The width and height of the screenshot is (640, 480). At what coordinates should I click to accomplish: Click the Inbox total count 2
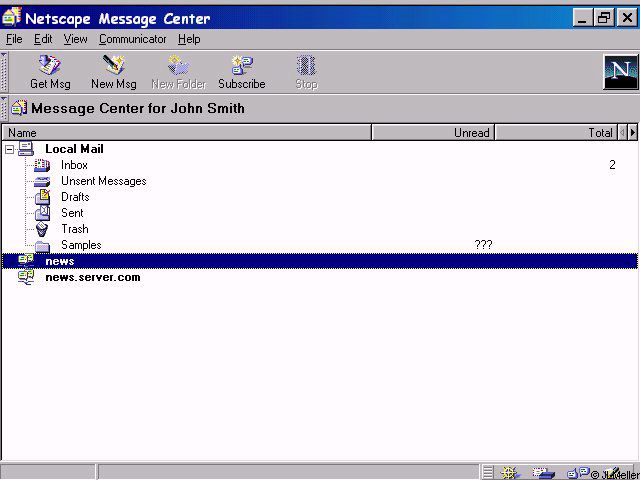(612, 165)
